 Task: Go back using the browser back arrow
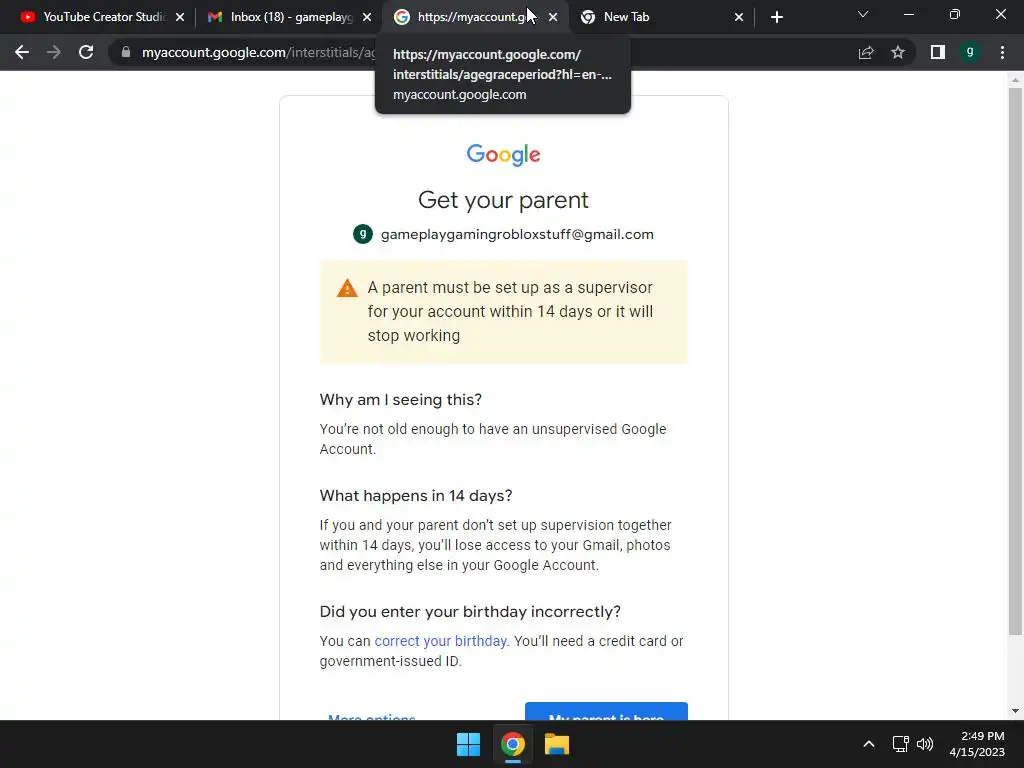click(22, 52)
